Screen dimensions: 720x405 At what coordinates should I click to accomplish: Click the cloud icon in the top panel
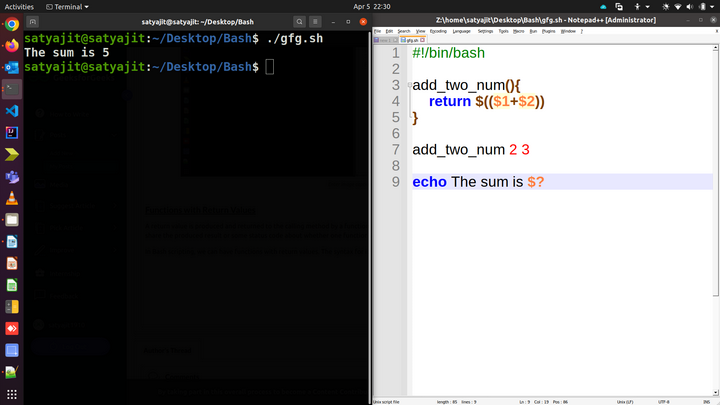[603, 7]
